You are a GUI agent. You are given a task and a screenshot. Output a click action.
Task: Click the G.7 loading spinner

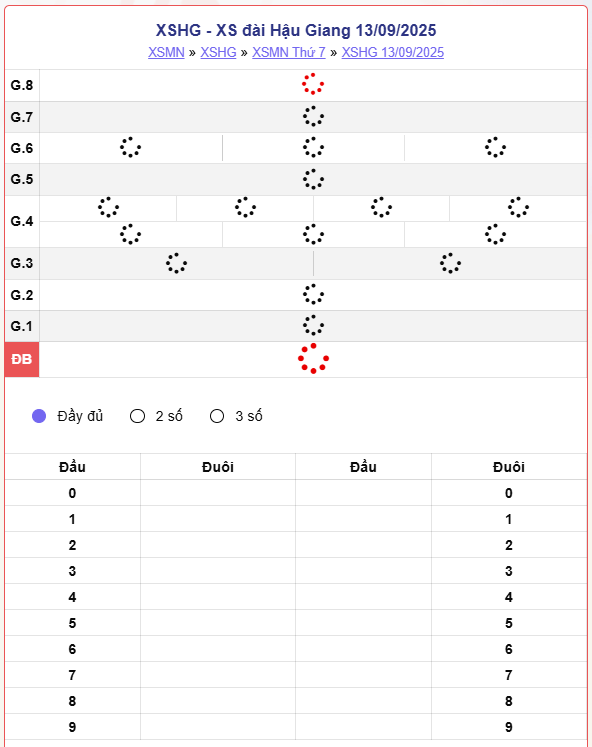click(x=313, y=116)
